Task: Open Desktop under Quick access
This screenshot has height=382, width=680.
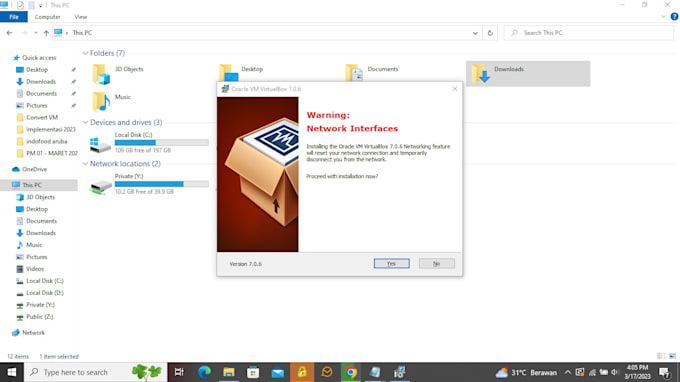Action: [37, 70]
